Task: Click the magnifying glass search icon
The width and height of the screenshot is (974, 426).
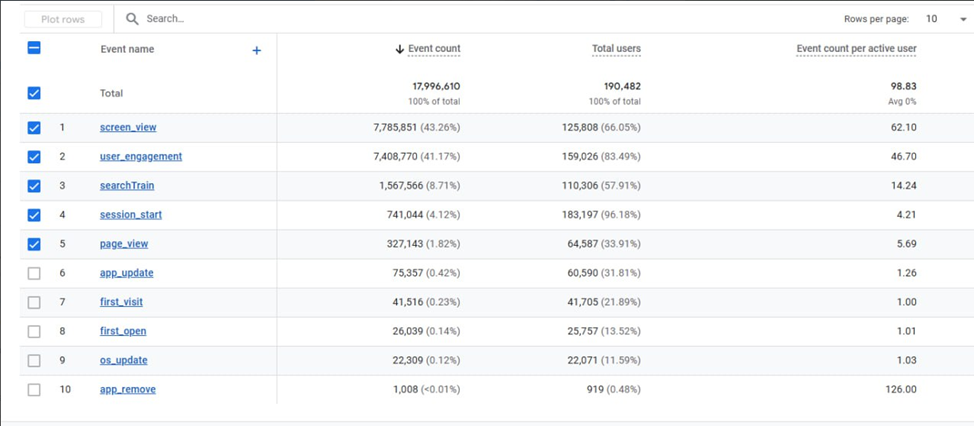Action: pos(133,19)
